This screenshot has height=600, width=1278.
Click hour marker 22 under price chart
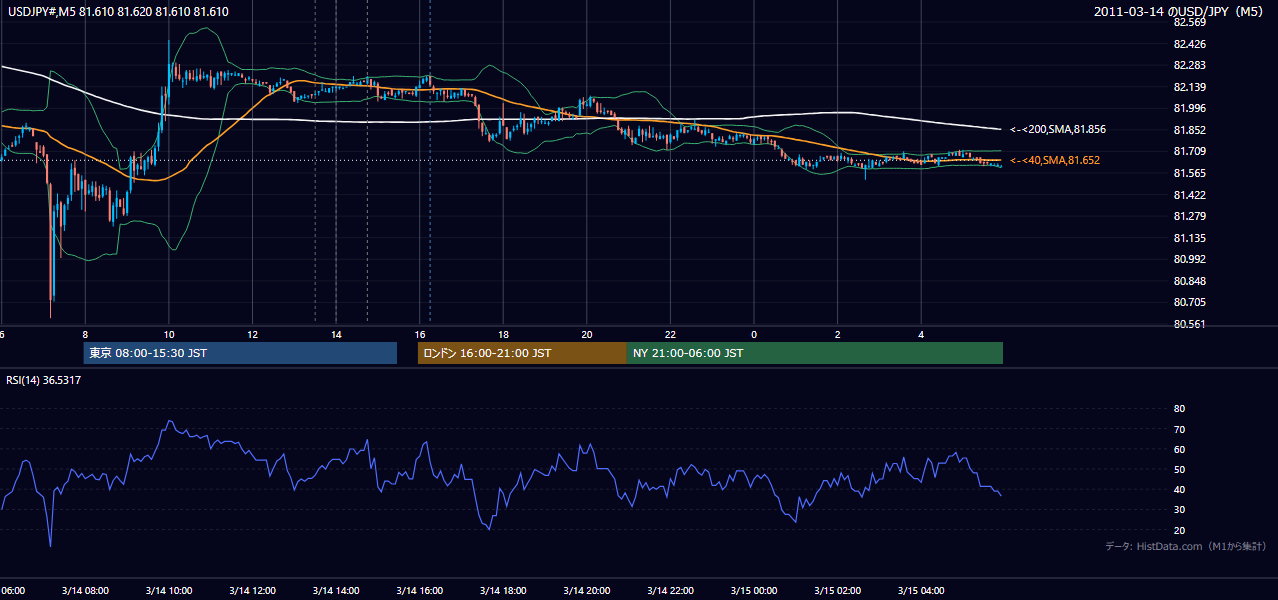[671, 335]
